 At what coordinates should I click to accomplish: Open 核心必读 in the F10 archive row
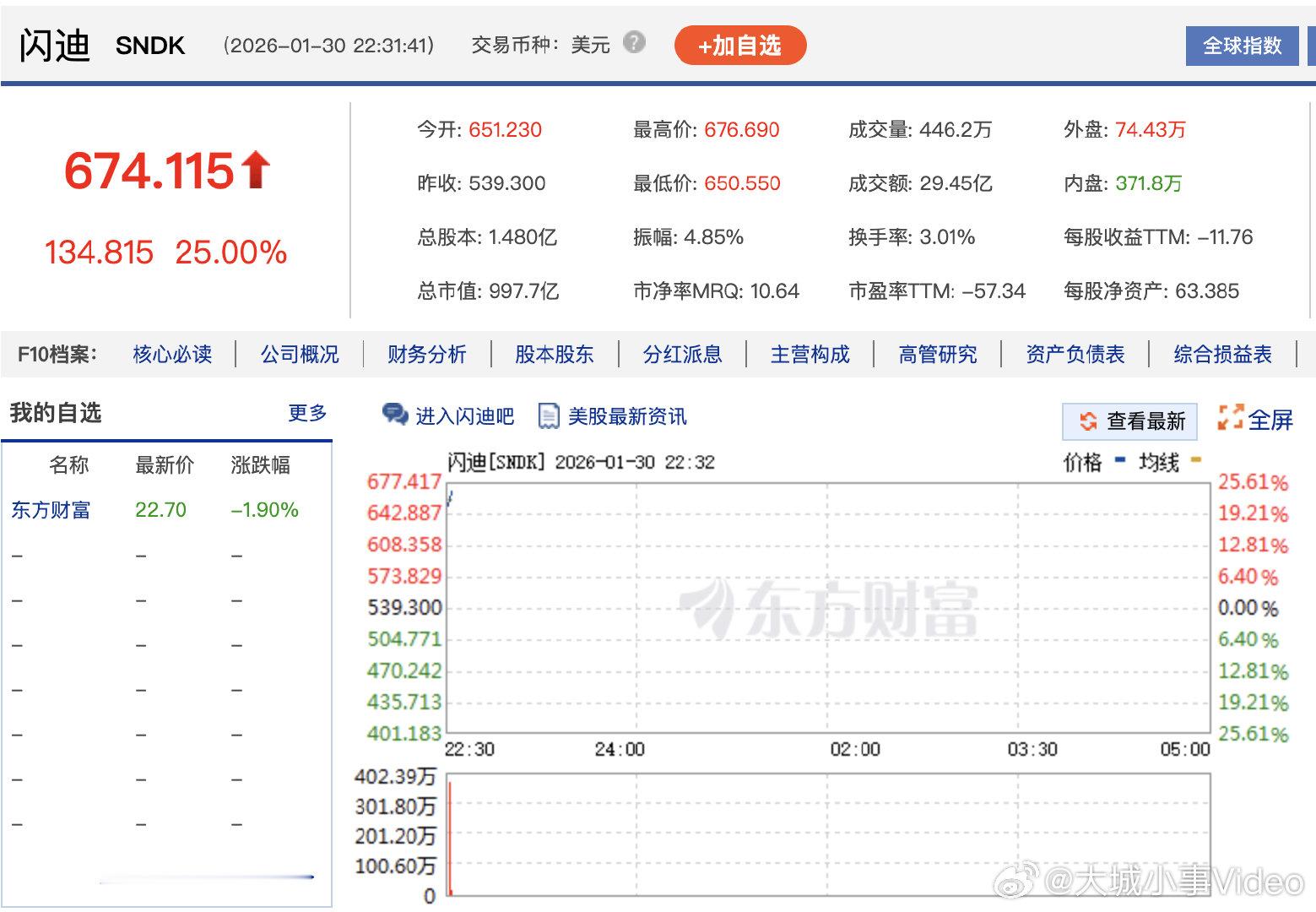[x=172, y=354]
